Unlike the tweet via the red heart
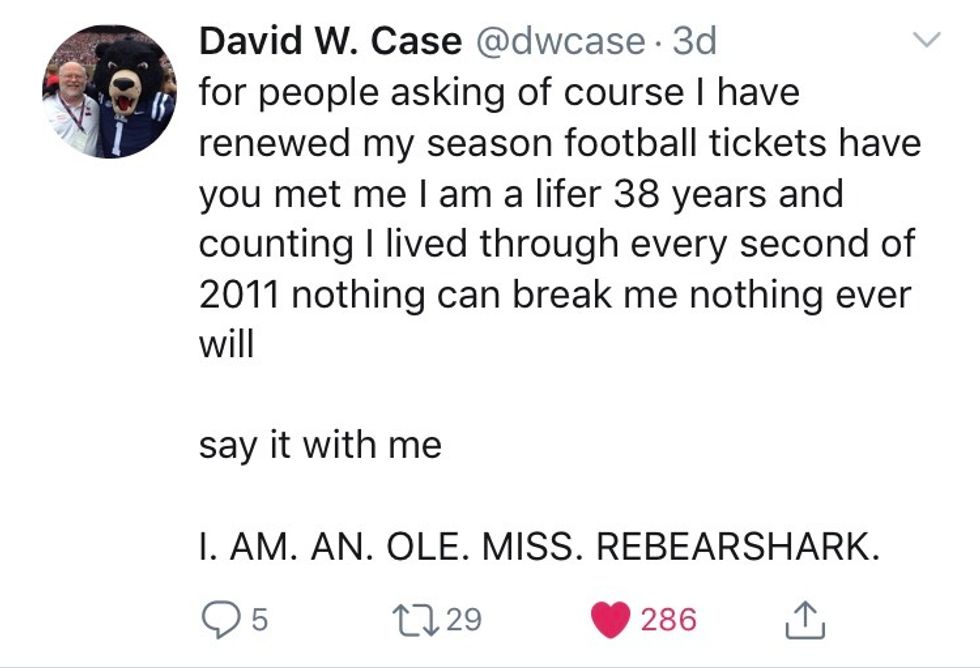980x668 pixels. coord(612,621)
